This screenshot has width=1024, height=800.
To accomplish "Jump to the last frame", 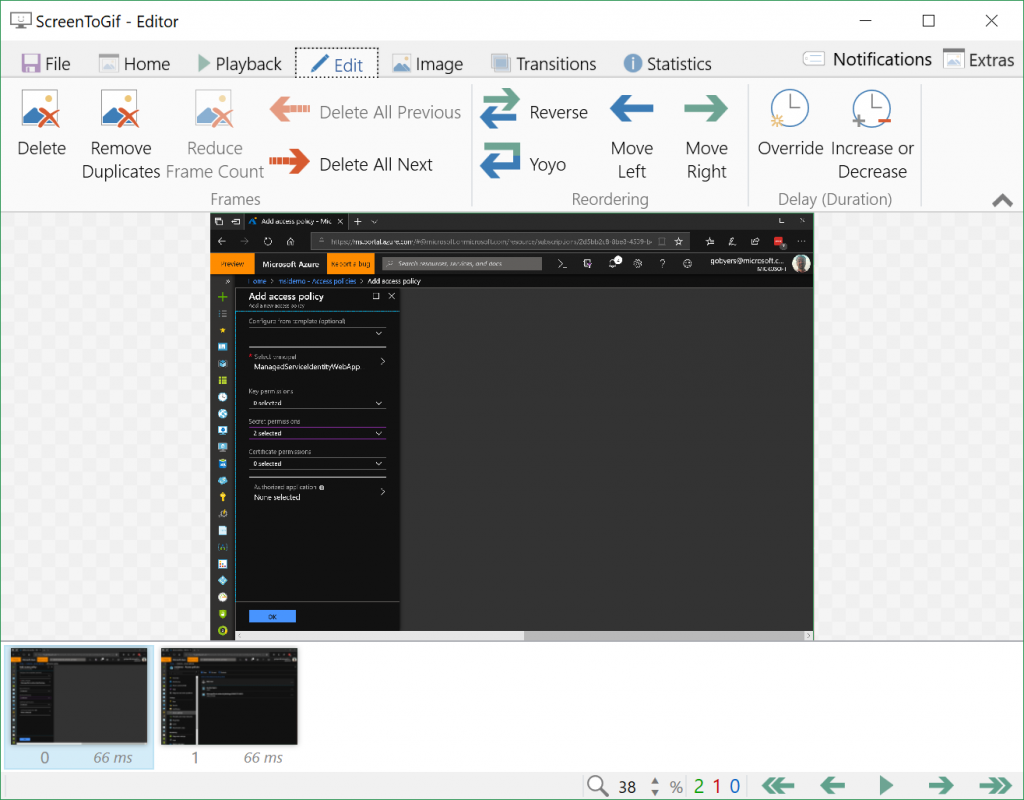I will click(x=995, y=785).
